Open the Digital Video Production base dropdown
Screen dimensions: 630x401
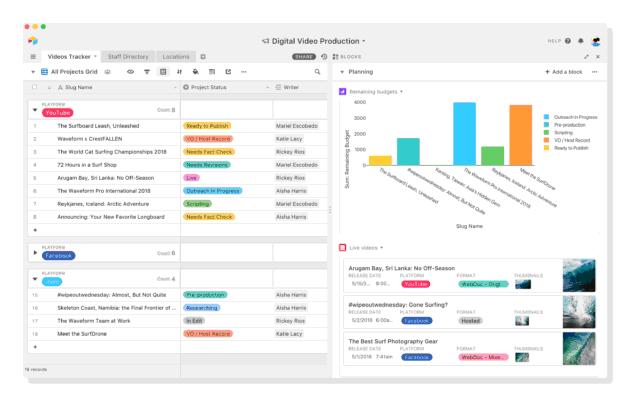coord(364,41)
